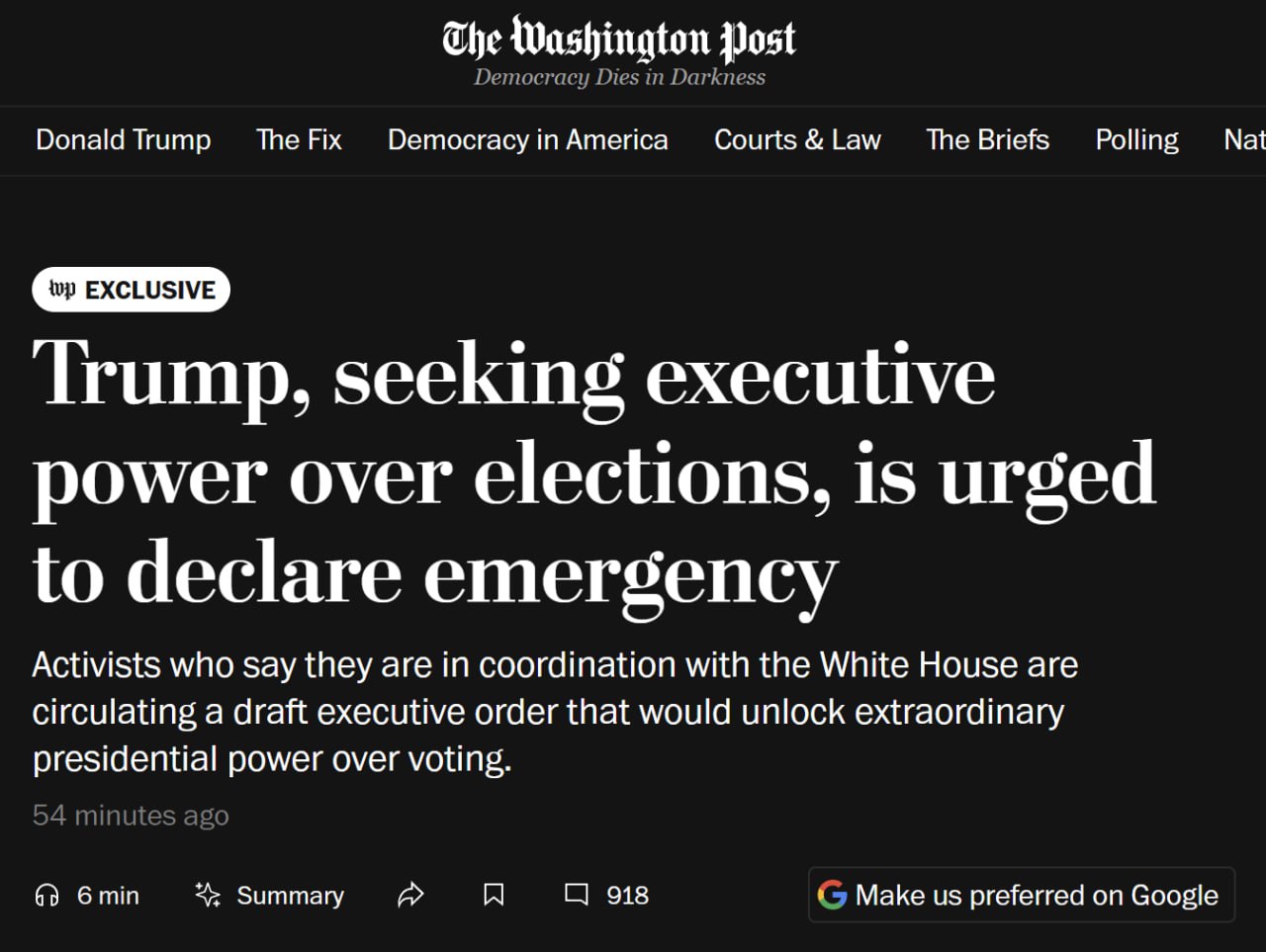Click the 918 comments count
Image resolution: width=1266 pixels, height=952 pixels.
[627, 896]
